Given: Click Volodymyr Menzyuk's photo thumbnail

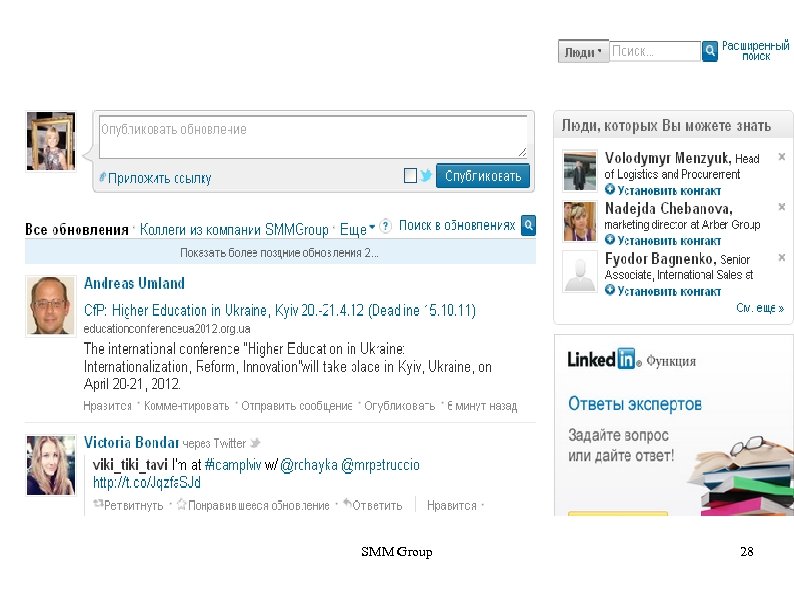Looking at the screenshot, I should 580,171.
